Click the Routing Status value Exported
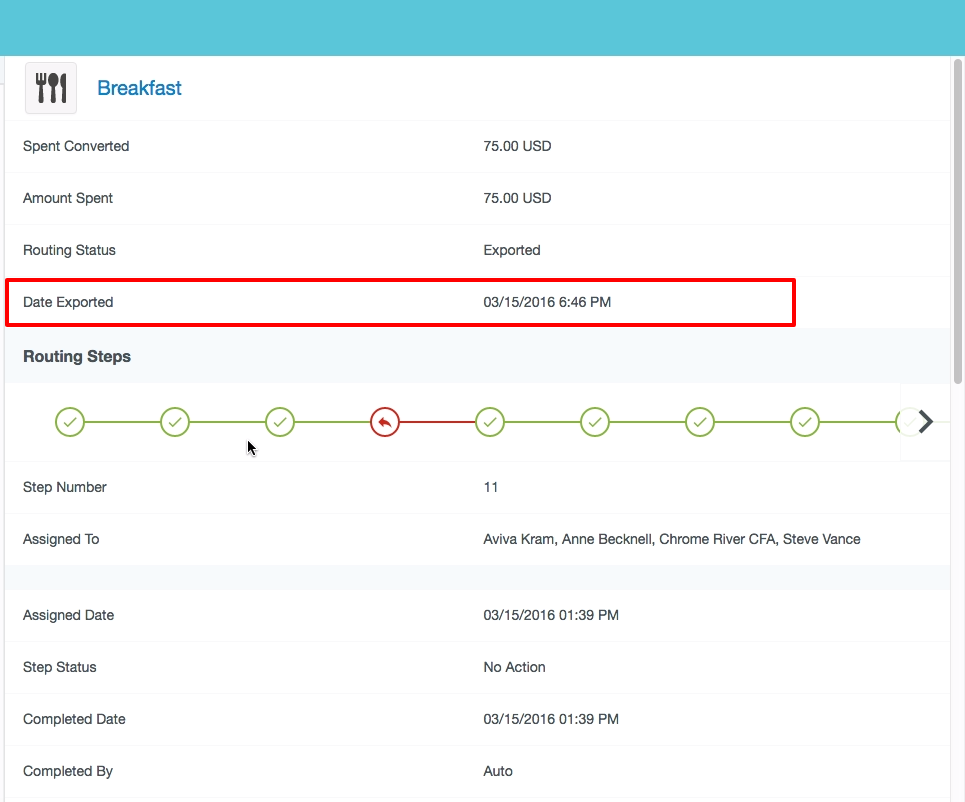Viewport: 965px width, 802px height. [x=511, y=250]
